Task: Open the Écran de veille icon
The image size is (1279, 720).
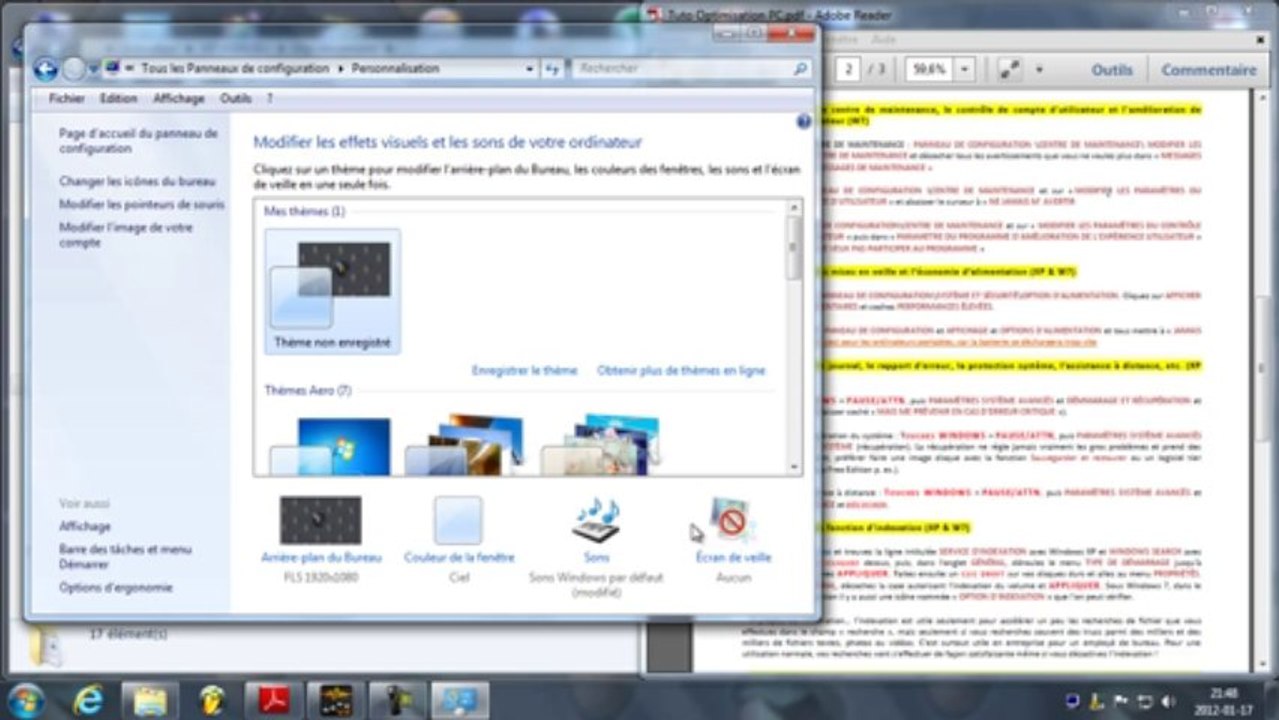Action: point(733,520)
